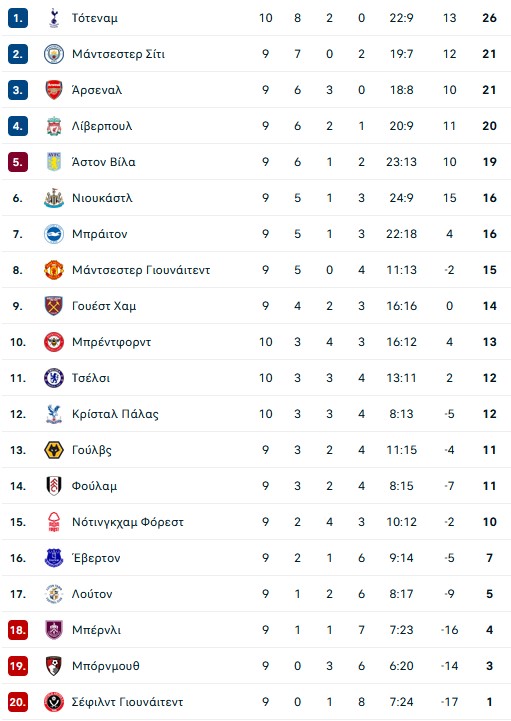Open the Μπρέντφορντ team link
Image resolution: width=511 pixels, height=721 pixels.
click(x=111, y=342)
